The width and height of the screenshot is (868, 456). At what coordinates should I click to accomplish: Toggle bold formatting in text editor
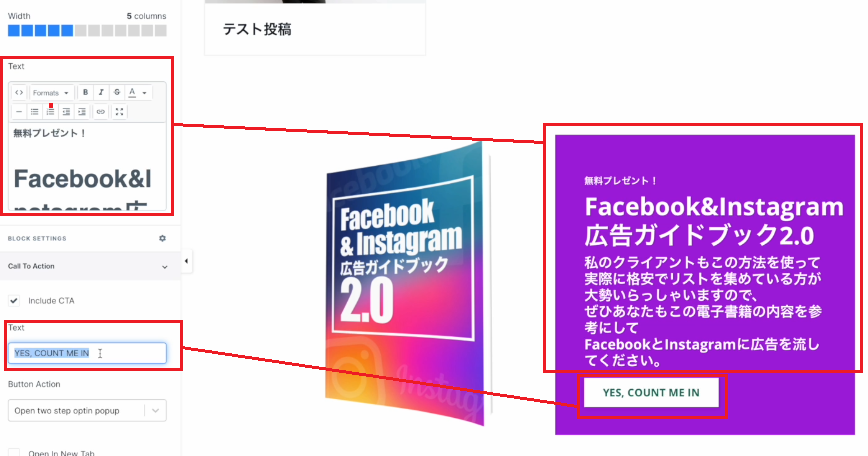pos(85,92)
